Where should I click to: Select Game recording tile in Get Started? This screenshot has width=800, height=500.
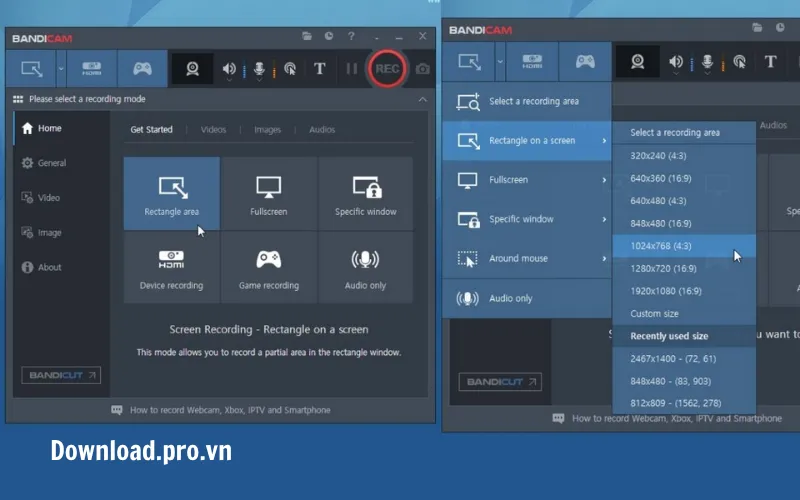click(x=267, y=267)
